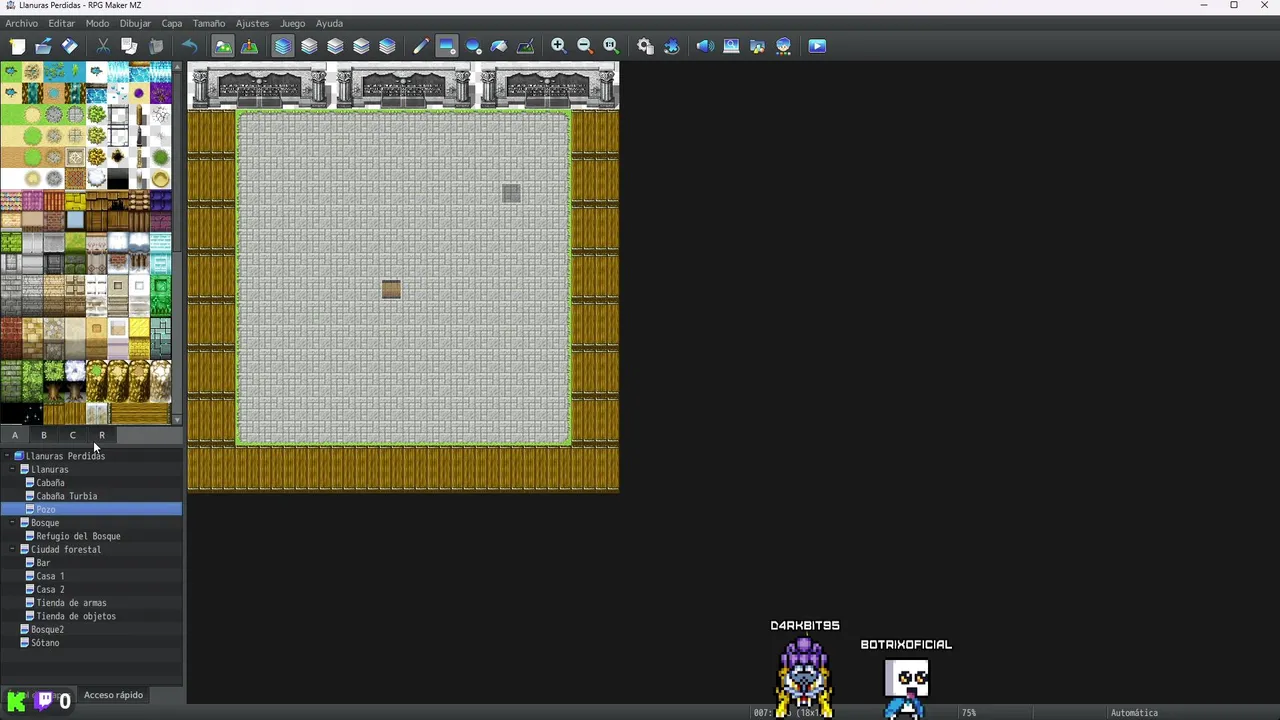
Task: Open the Ajustes menu
Action: pyautogui.click(x=252, y=23)
